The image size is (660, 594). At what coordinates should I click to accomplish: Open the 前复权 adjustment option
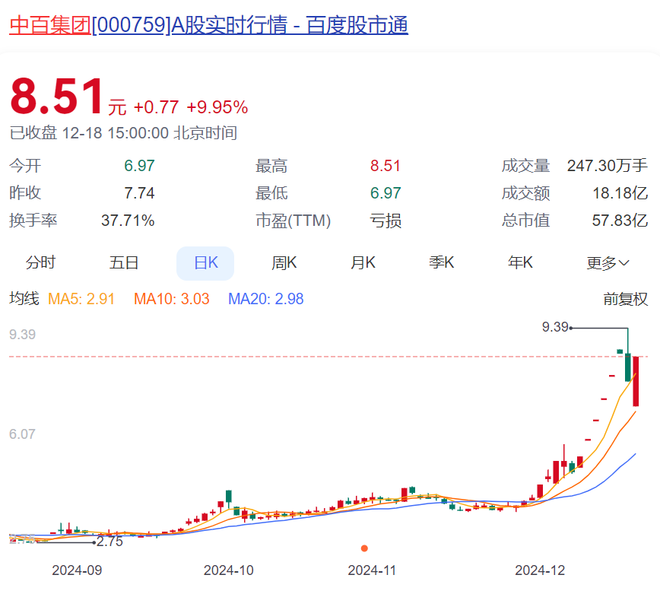pyautogui.click(x=625, y=299)
